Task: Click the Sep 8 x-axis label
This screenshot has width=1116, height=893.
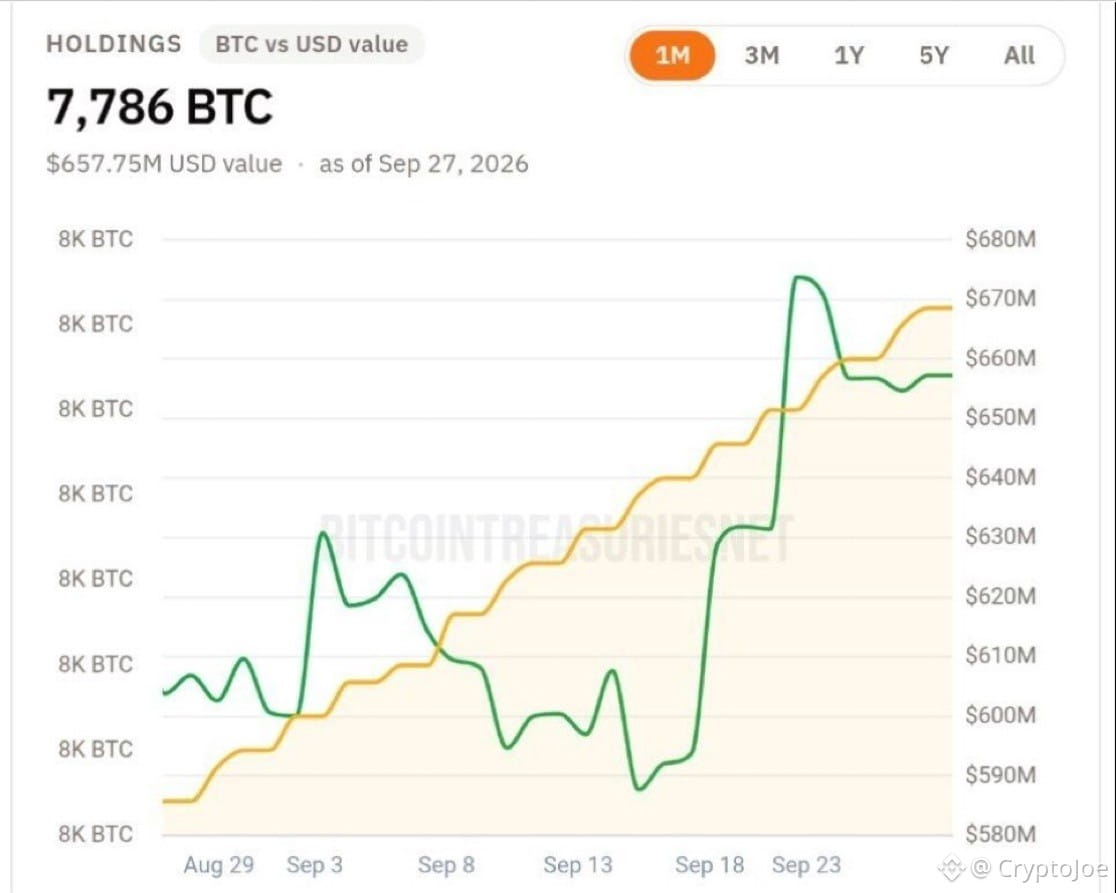Action: (x=446, y=865)
